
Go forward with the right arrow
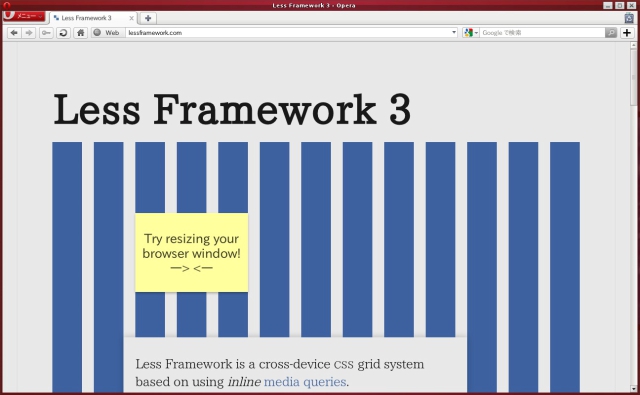click(x=29, y=33)
